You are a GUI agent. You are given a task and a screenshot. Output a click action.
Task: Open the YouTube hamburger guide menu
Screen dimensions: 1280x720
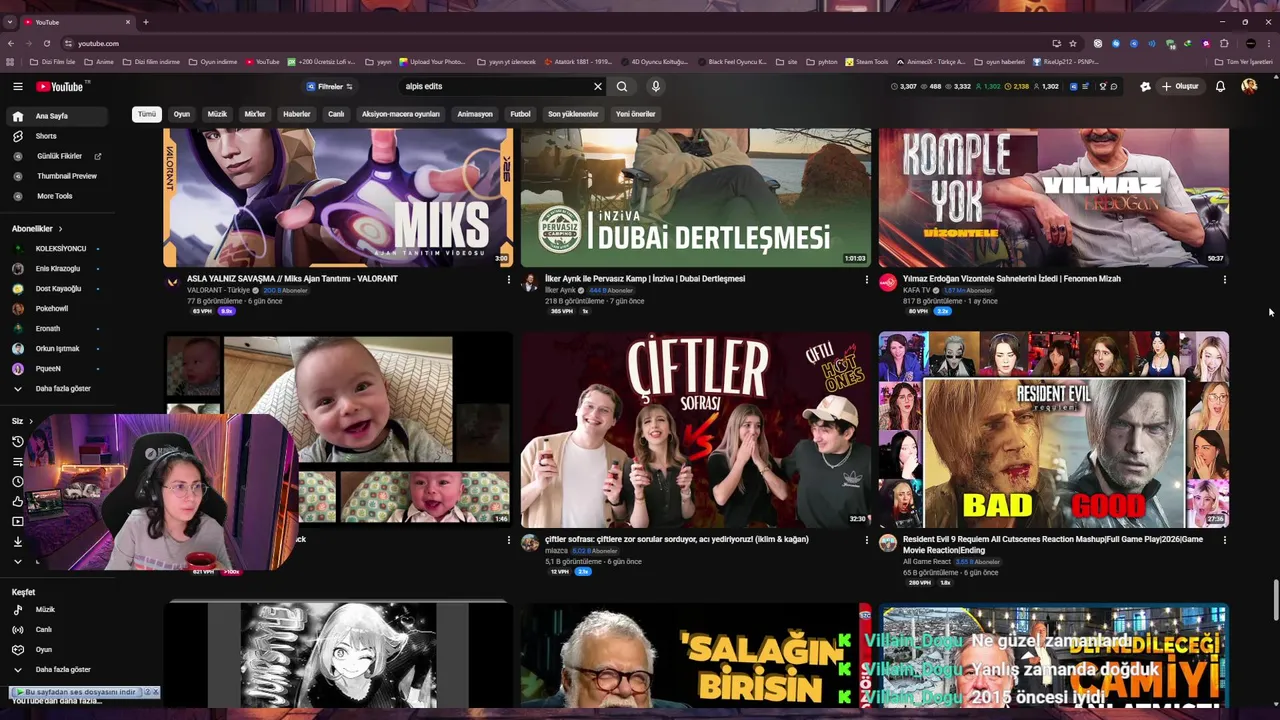[17, 87]
